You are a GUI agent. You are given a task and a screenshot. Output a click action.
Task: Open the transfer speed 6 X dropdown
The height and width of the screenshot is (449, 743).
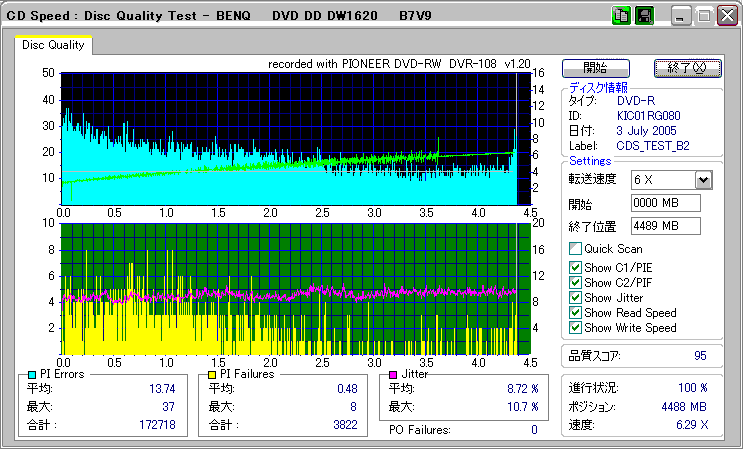coord(703,179)
